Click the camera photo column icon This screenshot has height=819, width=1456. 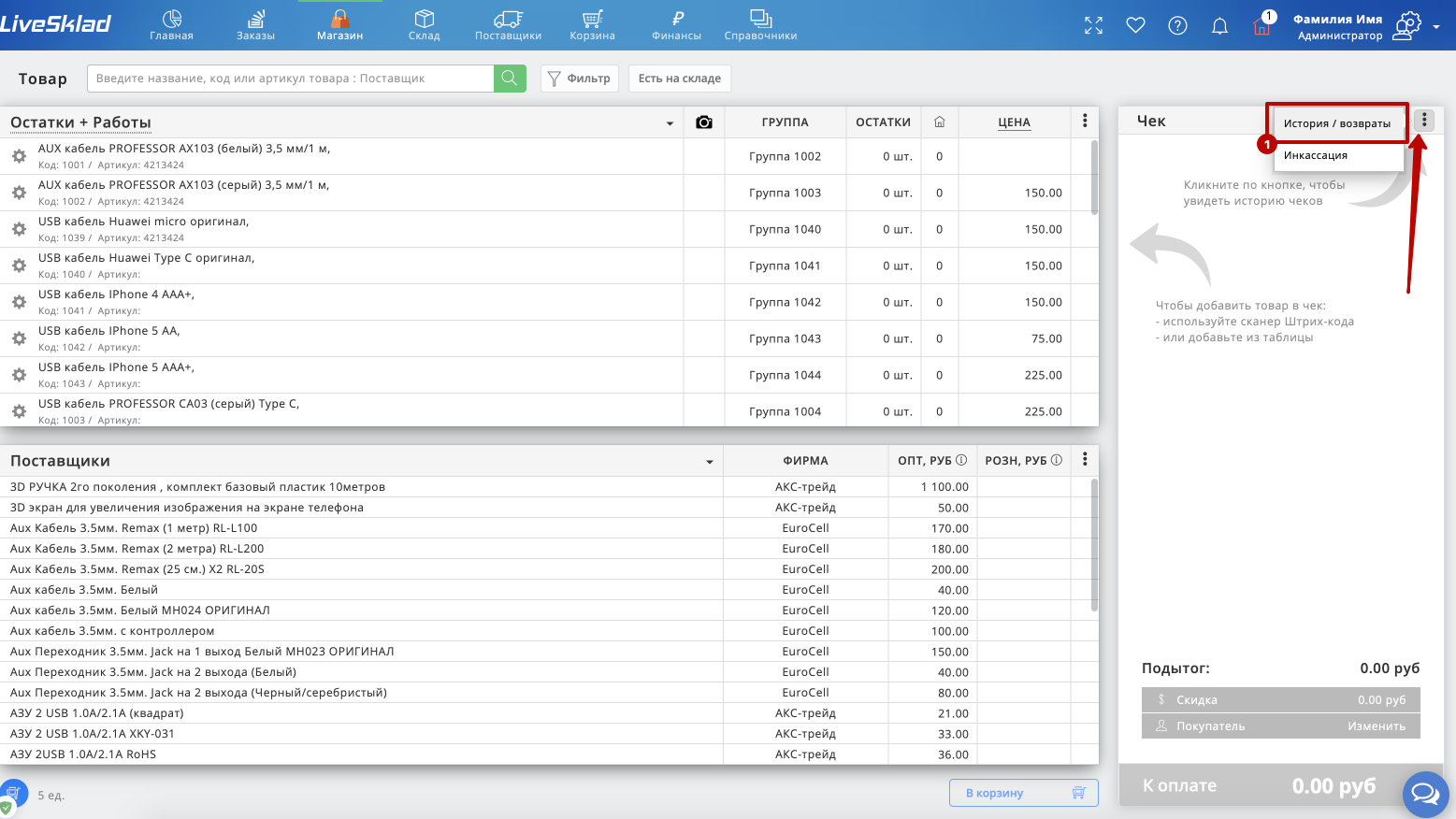click(704, 122)
